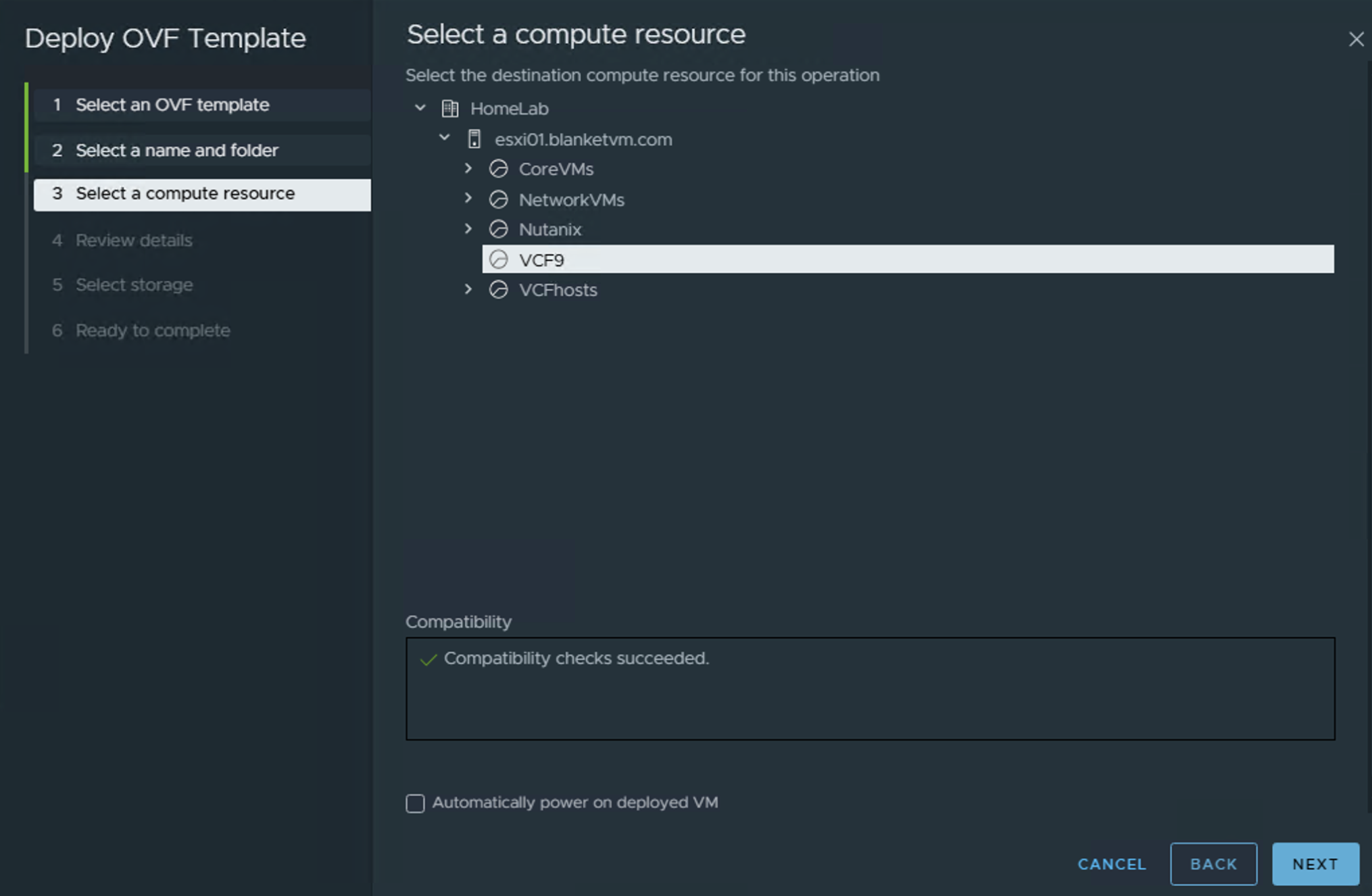Image resolution: width=1372 pixels, height=896 pixels.
Task: Click the NetworkVMs resource pool icon
Action: 499,199
